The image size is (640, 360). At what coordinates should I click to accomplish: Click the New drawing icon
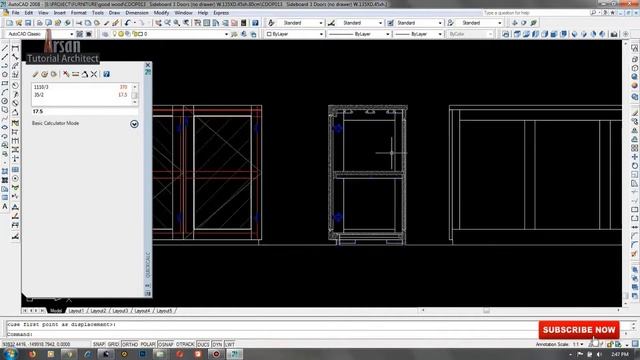click(9, 23)
